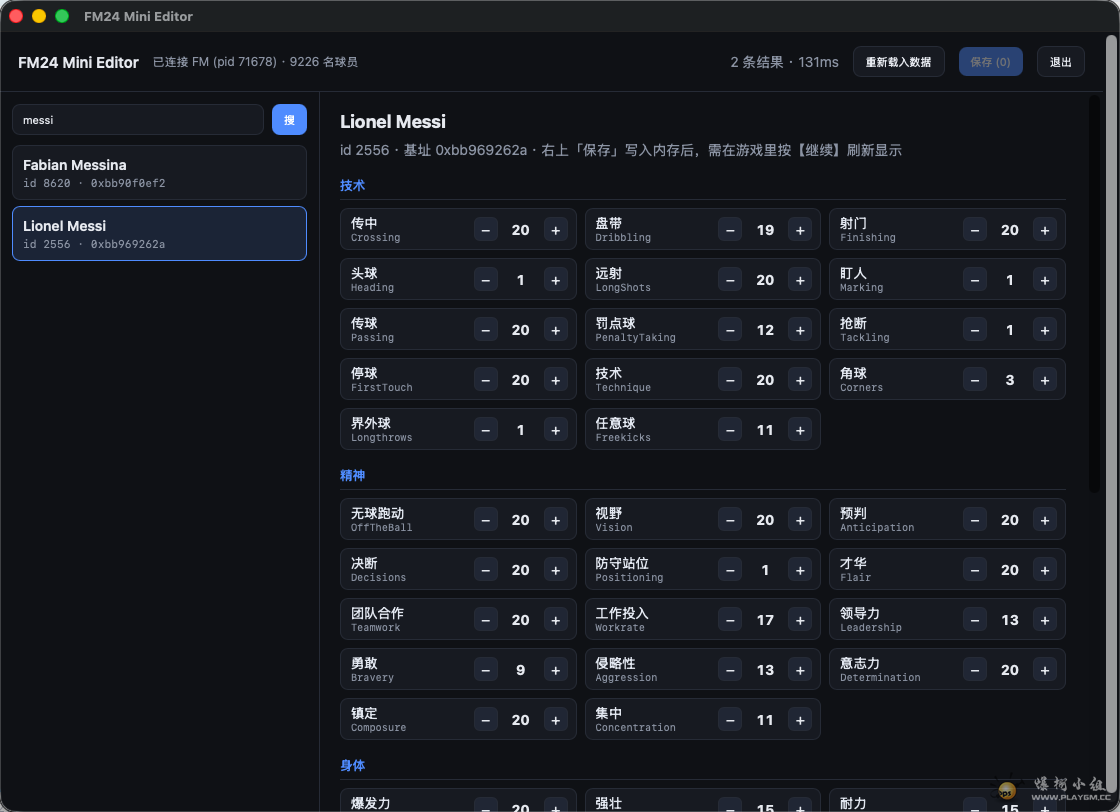Decrease the LongShots (远射) value
The height and width of the screenshot is (812, 1120).
tap(730, 280)
